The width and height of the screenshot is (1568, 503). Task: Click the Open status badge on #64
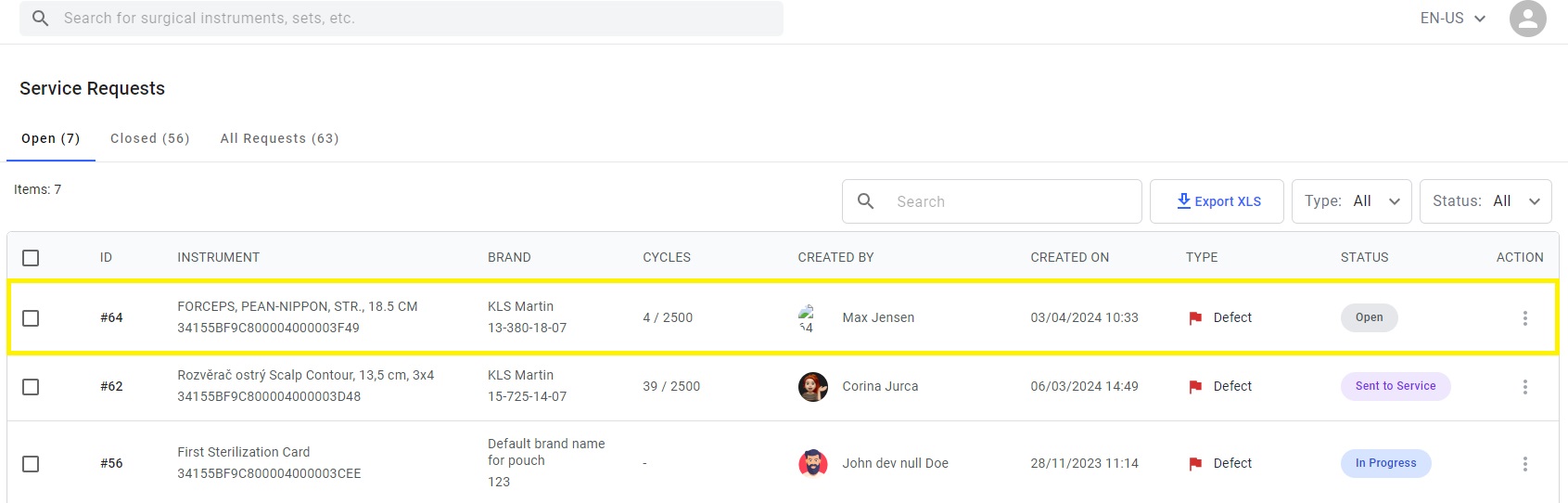tap(1369, 317)
